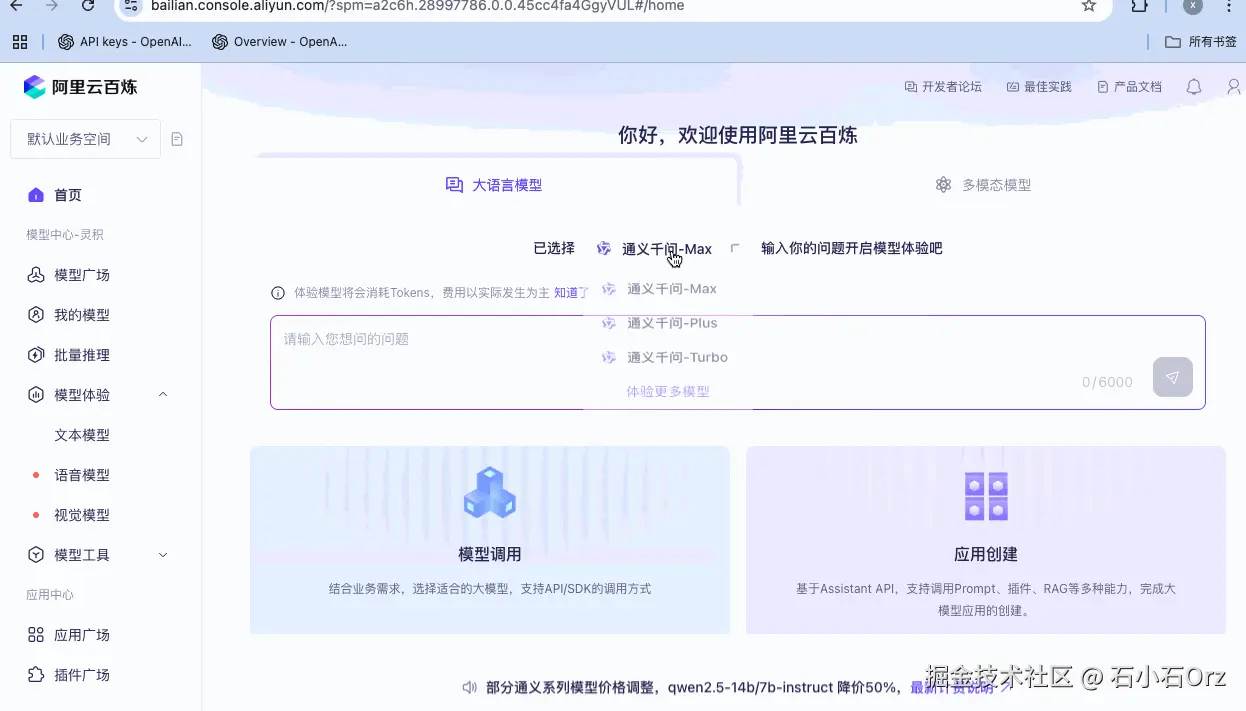Open the user account icon
The image size is (1246, 711).
pos(1234,87)
